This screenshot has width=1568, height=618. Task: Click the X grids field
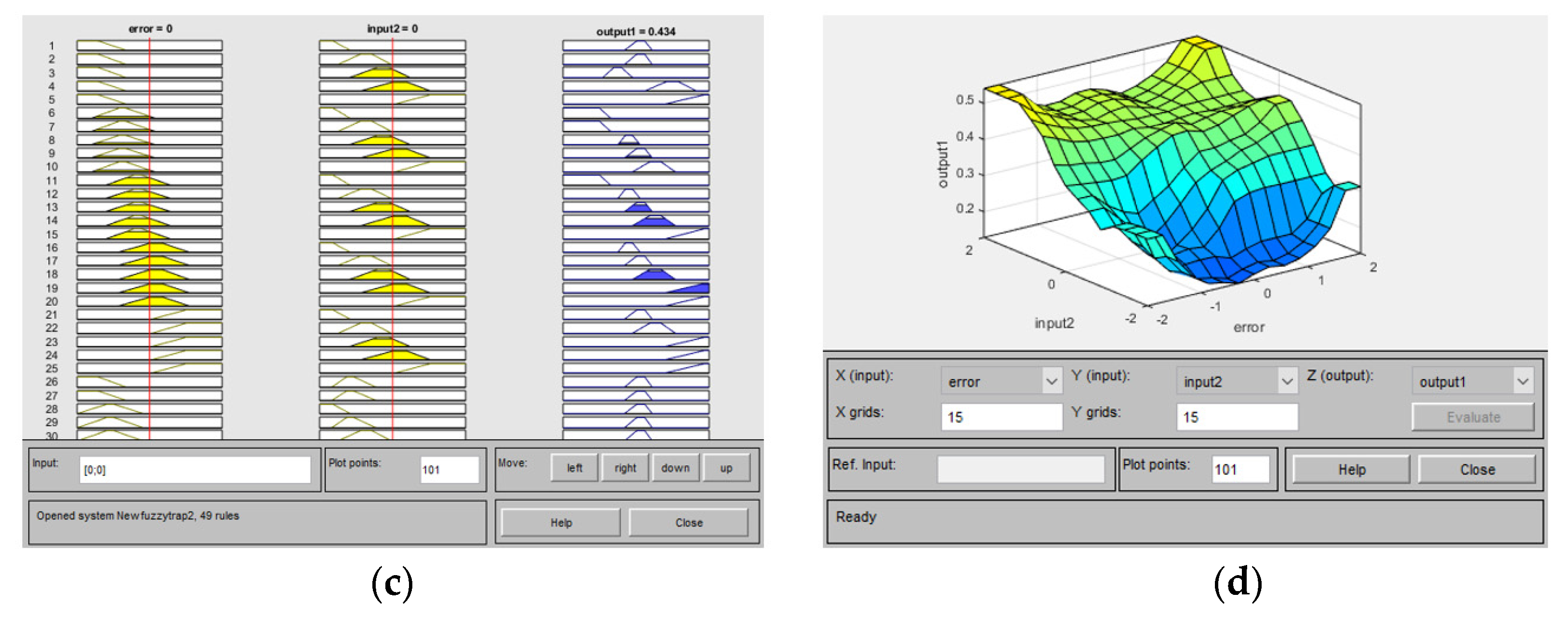[x=1001, y=417]
